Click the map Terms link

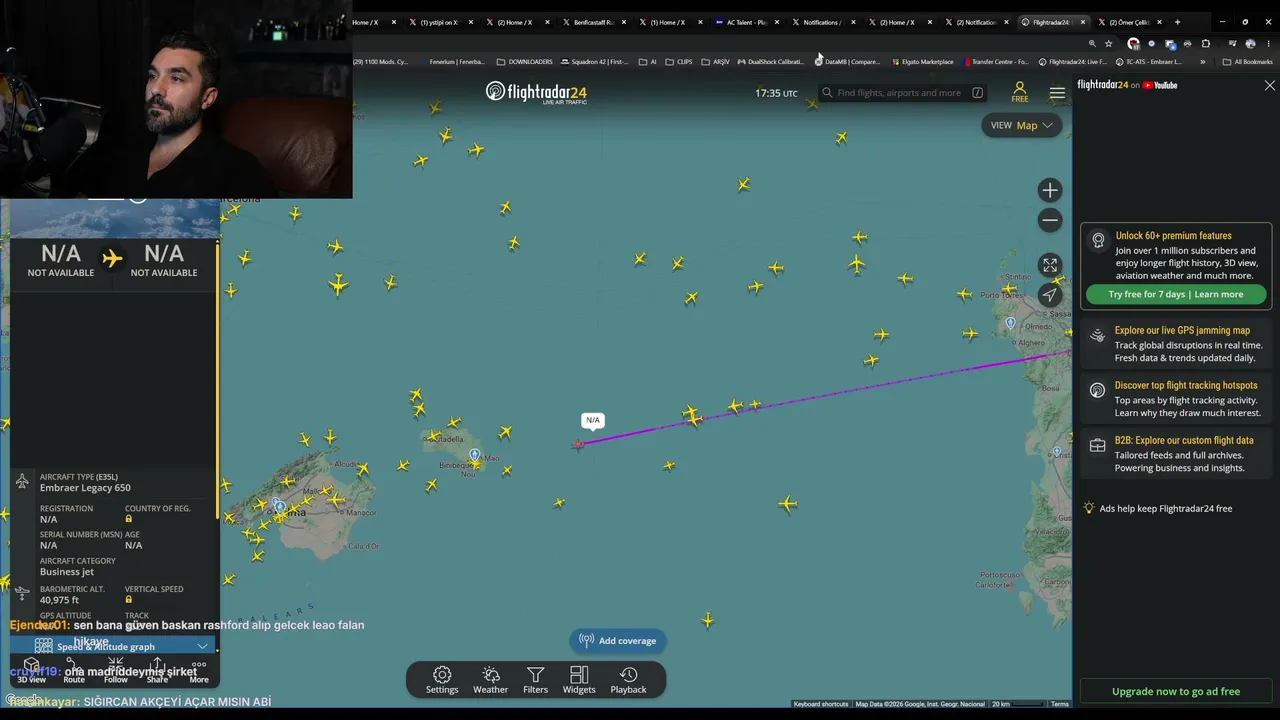(x=1060, y=704)
